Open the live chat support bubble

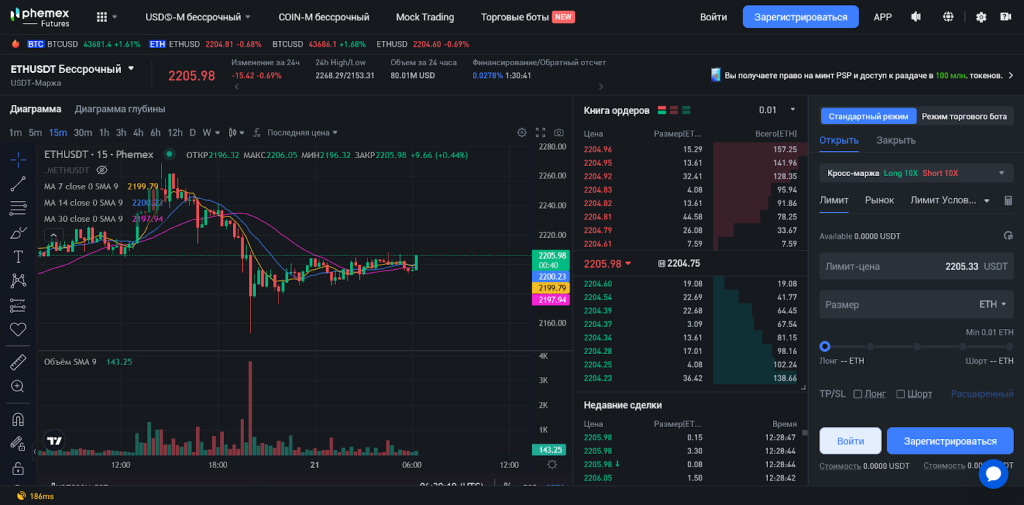tap(993, 474)
